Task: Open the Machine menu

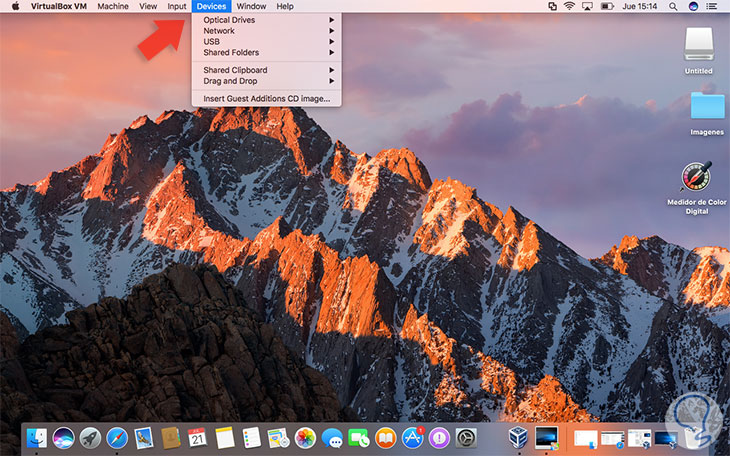Action: tap(114, 6)
